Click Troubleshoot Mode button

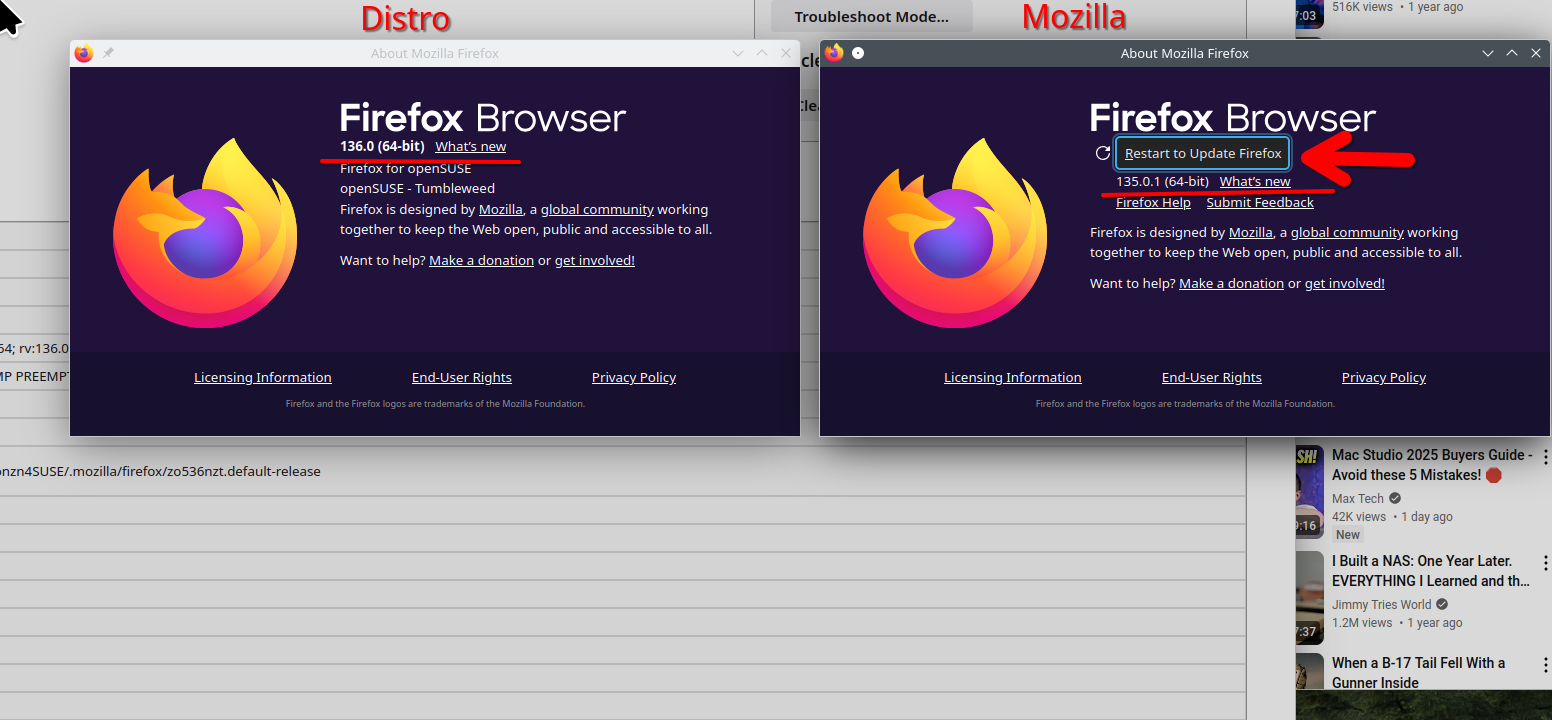871,16
